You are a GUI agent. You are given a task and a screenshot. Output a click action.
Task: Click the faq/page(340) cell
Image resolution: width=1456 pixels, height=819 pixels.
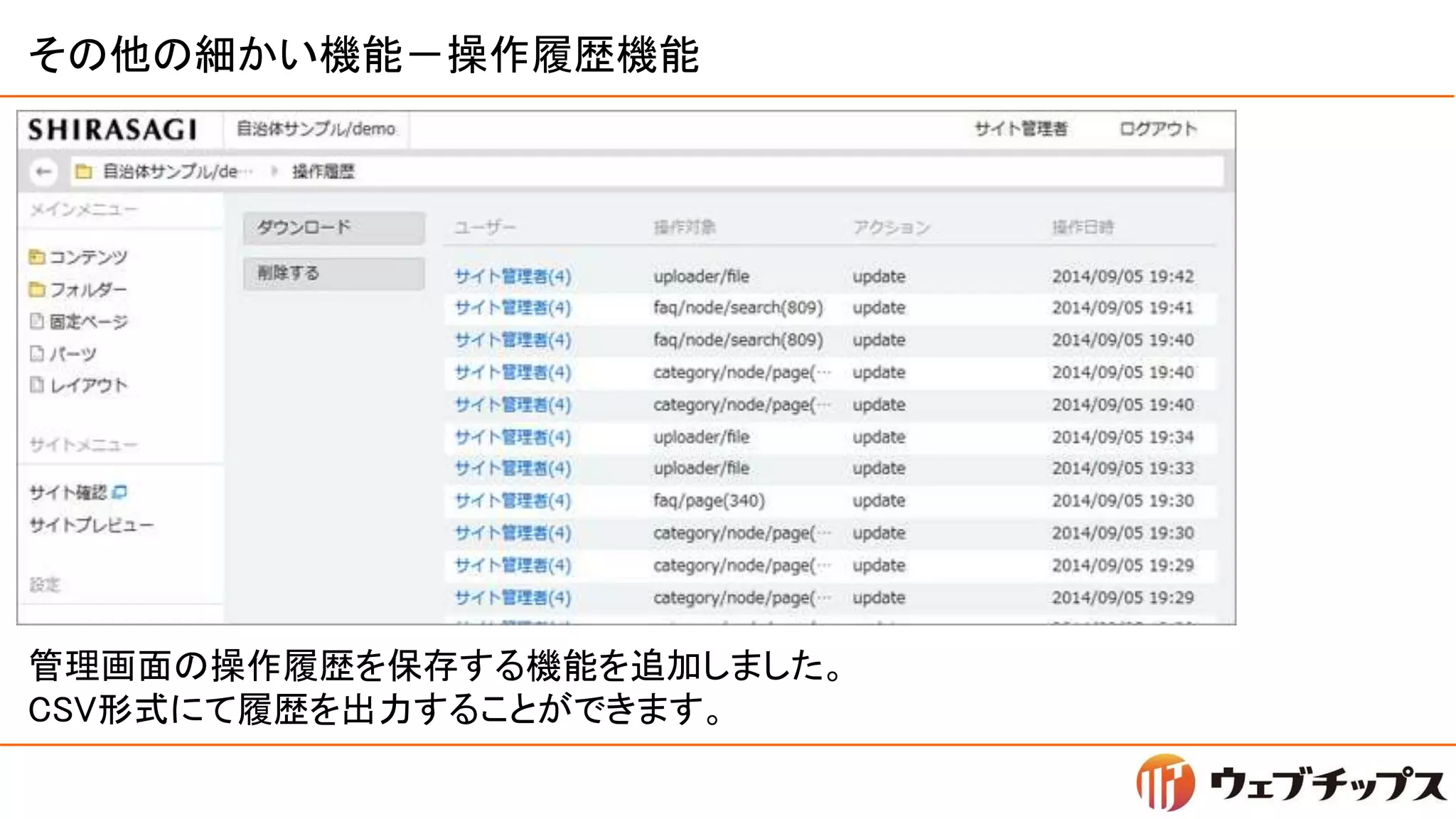coord(709,500)
